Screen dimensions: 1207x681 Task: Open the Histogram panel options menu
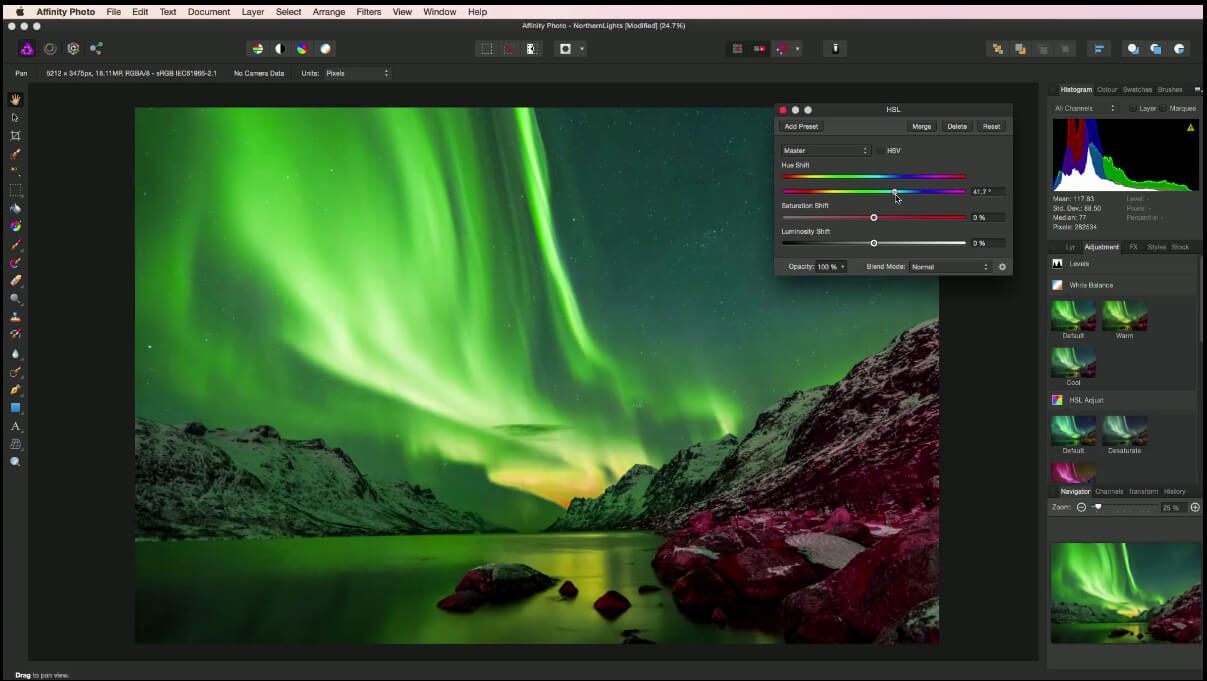tap(1198, 89)
